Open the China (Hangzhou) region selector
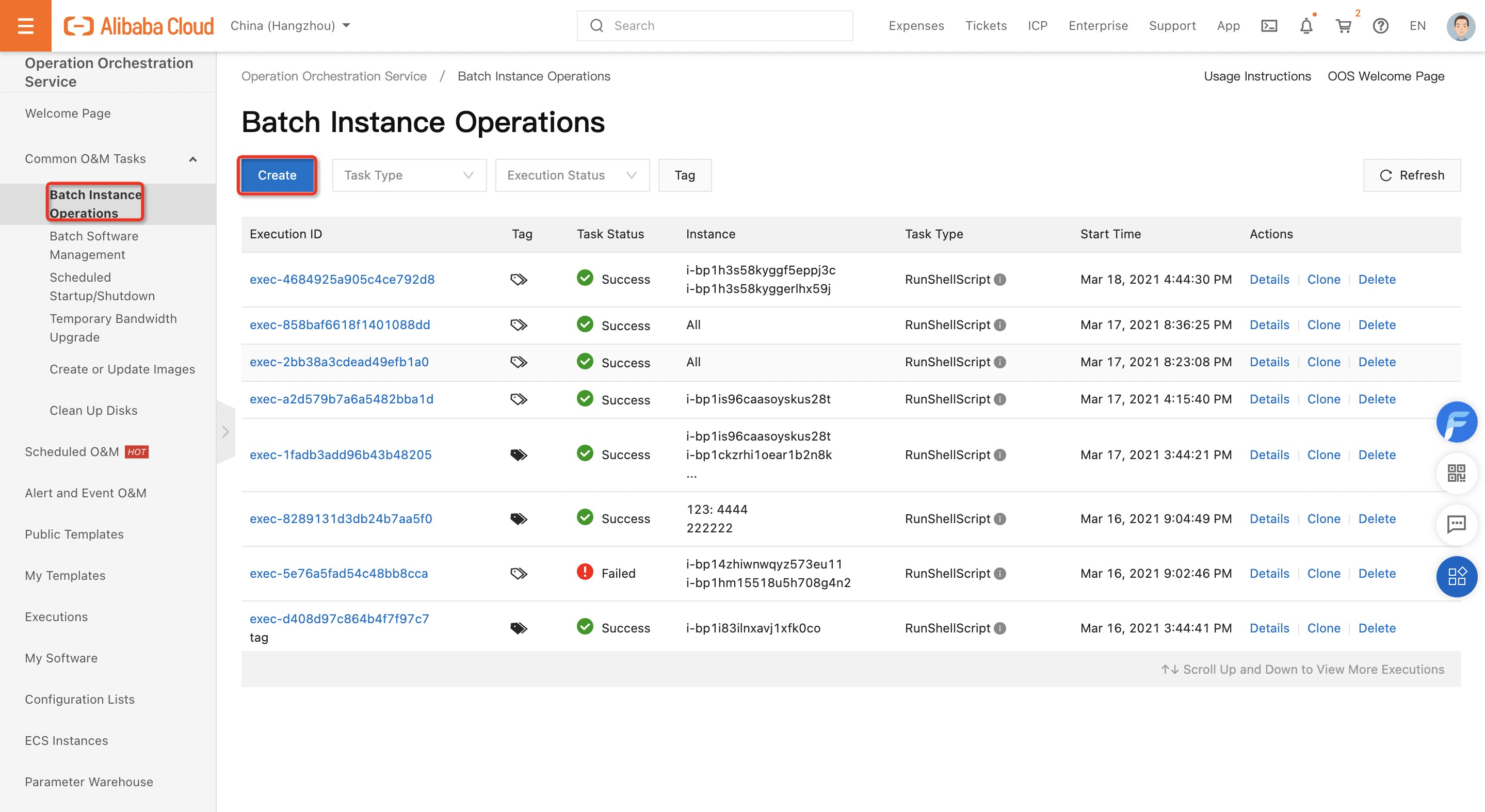1485x812 pixels. [290, 26]
